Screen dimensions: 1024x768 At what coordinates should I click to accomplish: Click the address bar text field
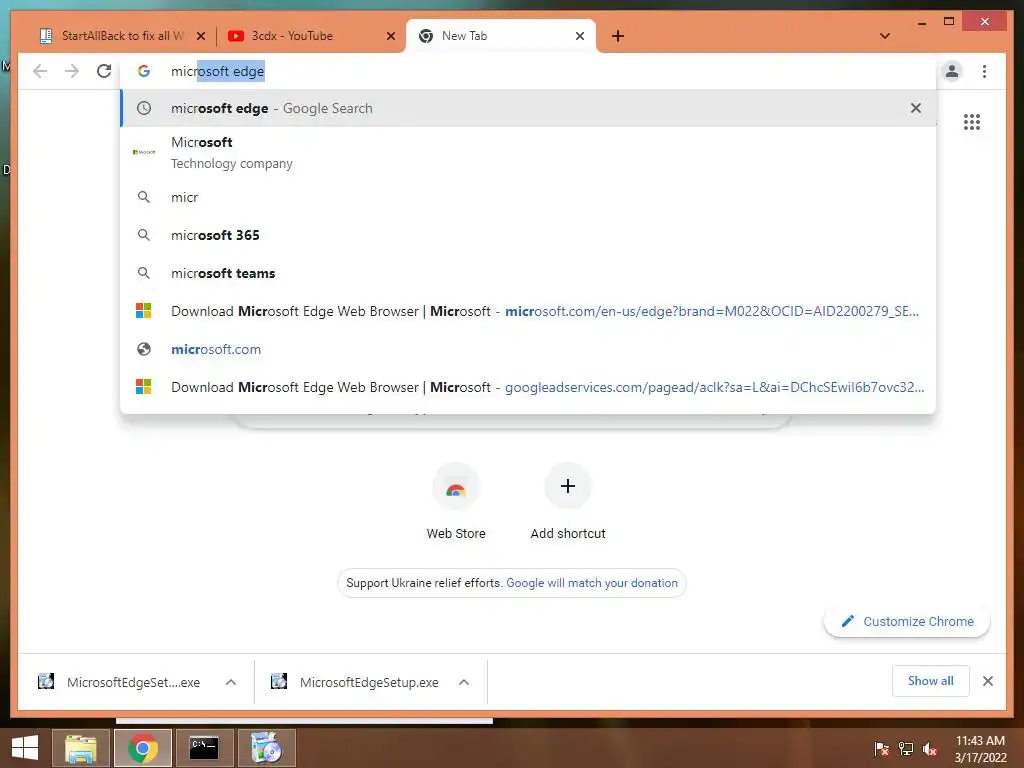click(528, 71)
